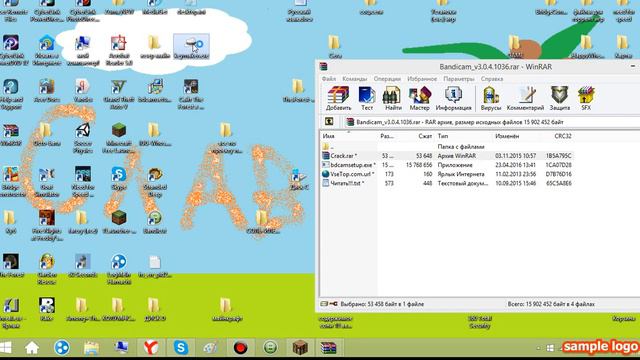
Task: Open the Windows Start button
Action: pyautogui.click(x=6, y=348)
